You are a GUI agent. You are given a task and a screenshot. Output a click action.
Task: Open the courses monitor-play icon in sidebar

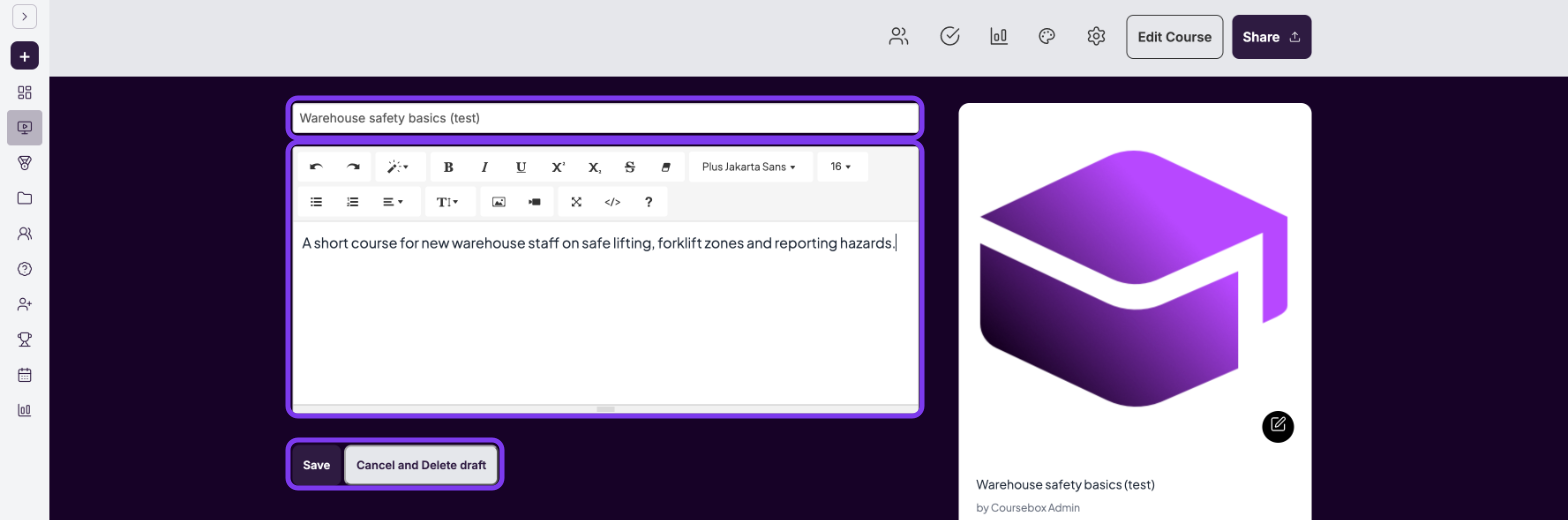coord(24,128)
